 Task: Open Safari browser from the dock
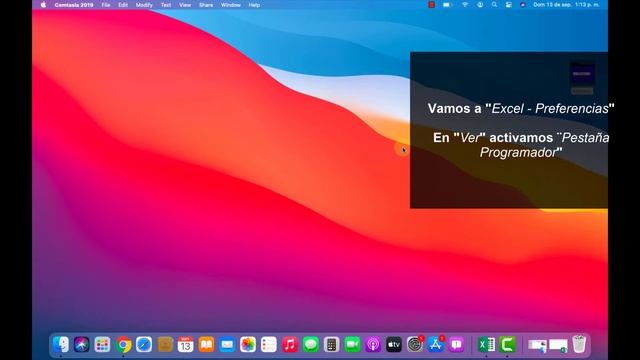(144, 345)
